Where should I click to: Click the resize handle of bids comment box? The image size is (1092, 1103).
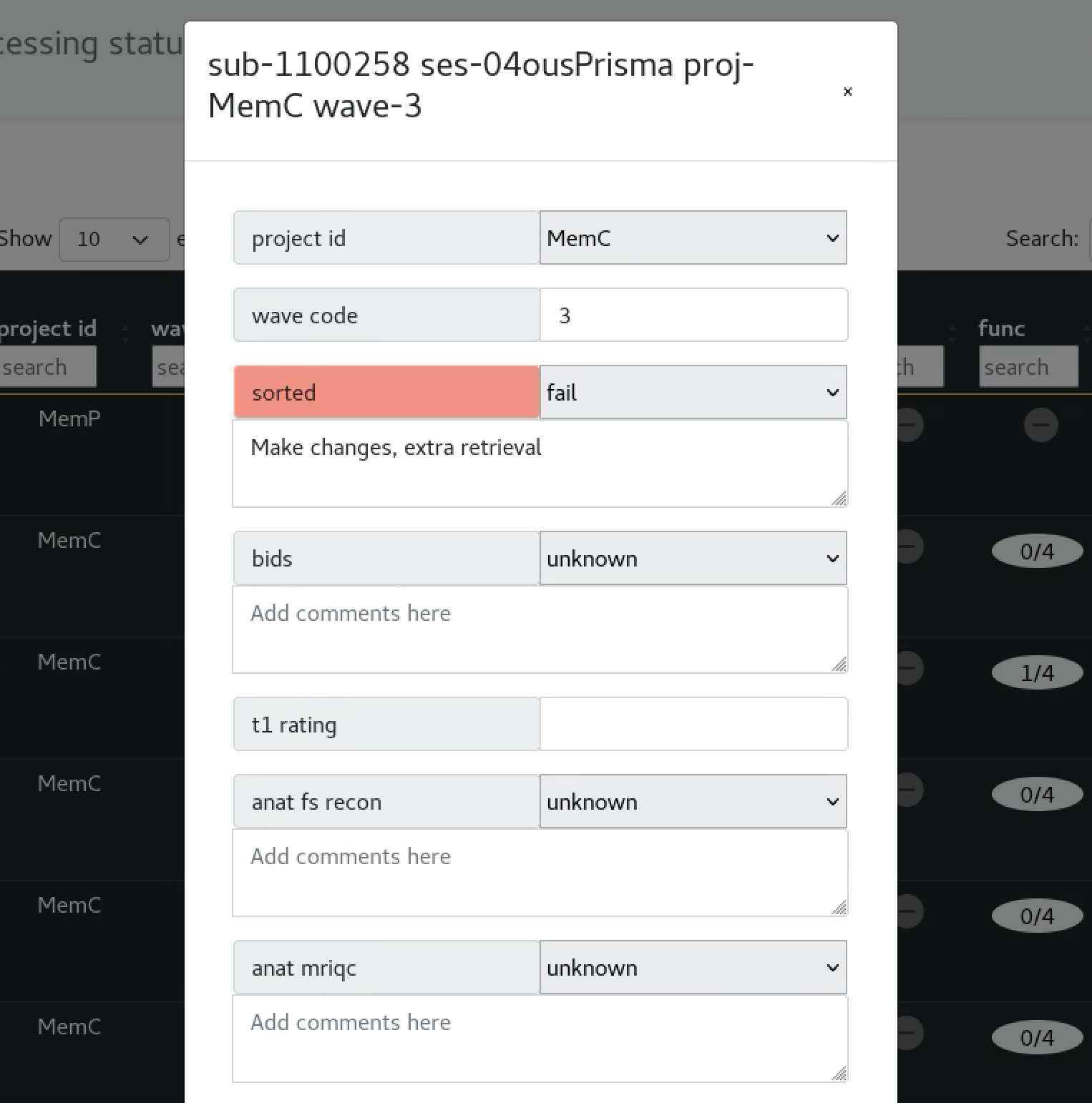(x=839, y=665)
